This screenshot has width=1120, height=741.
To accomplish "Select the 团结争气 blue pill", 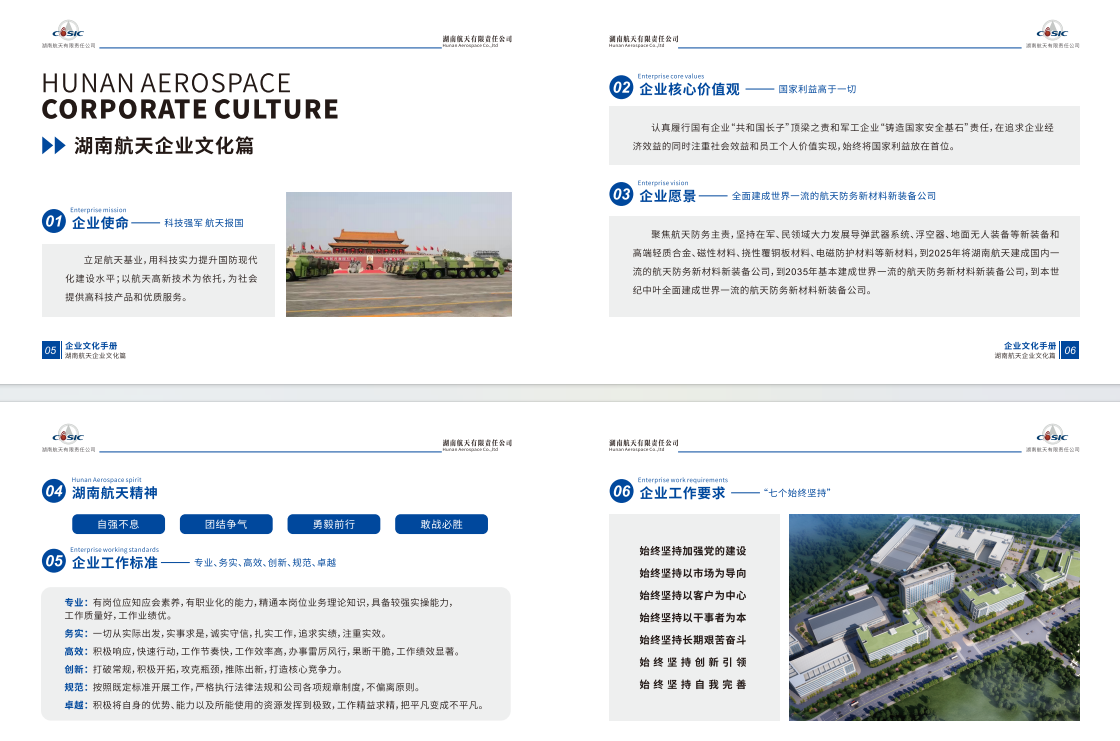I will [226, 524].
